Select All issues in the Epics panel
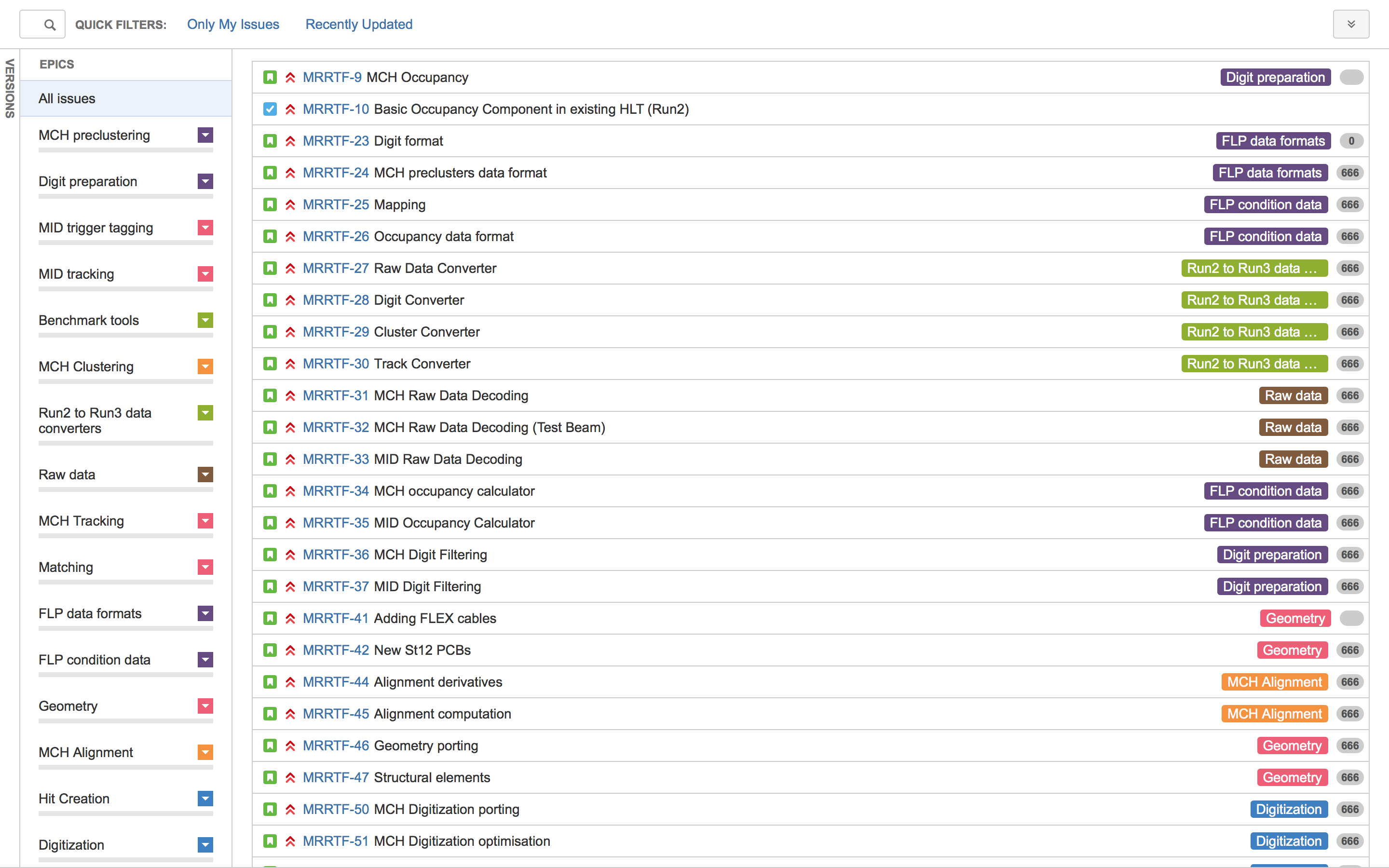The image size is (1389, 868). coord(126,99)
